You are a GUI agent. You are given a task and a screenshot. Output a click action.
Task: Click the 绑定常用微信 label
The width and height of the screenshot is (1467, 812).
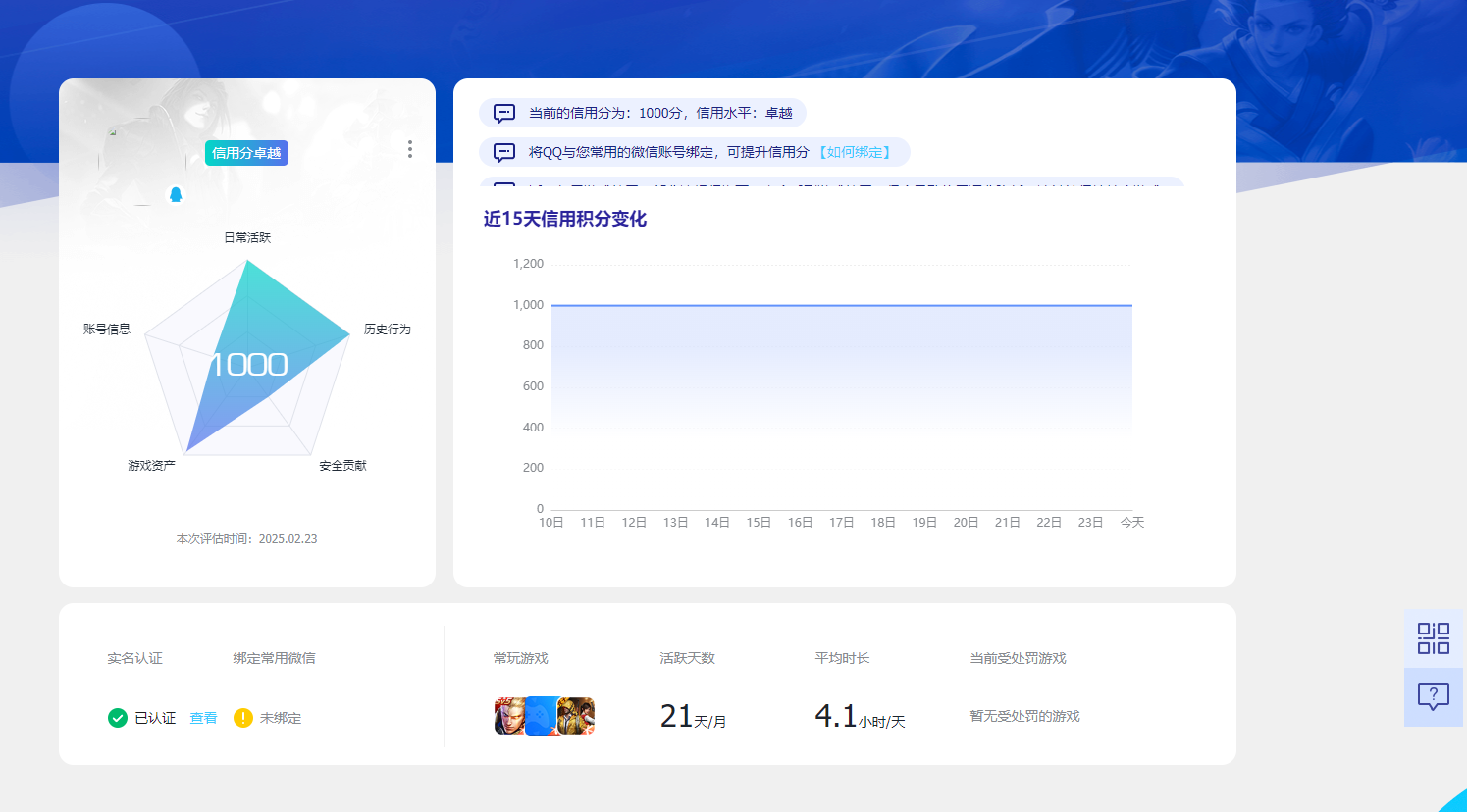click(x=274, y=658)
